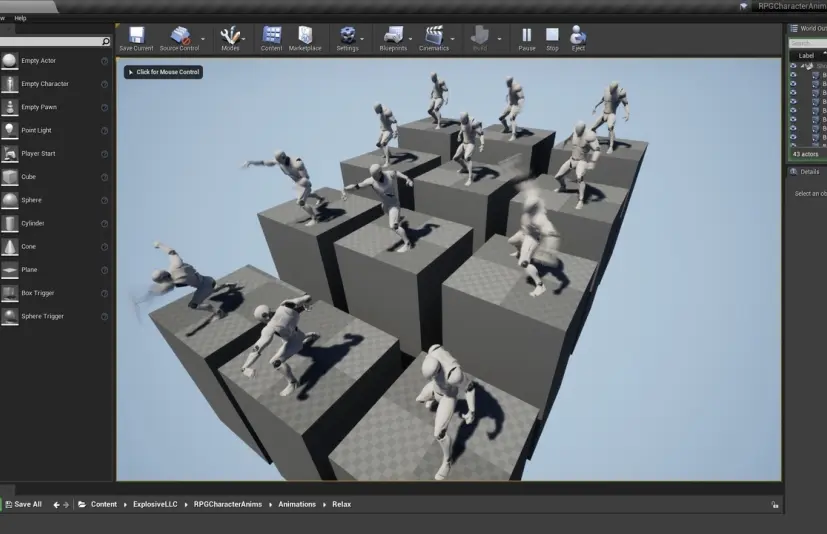The image size is (827, 534).
Task: Select Player Start in the actor list
Action: point(38,154)
